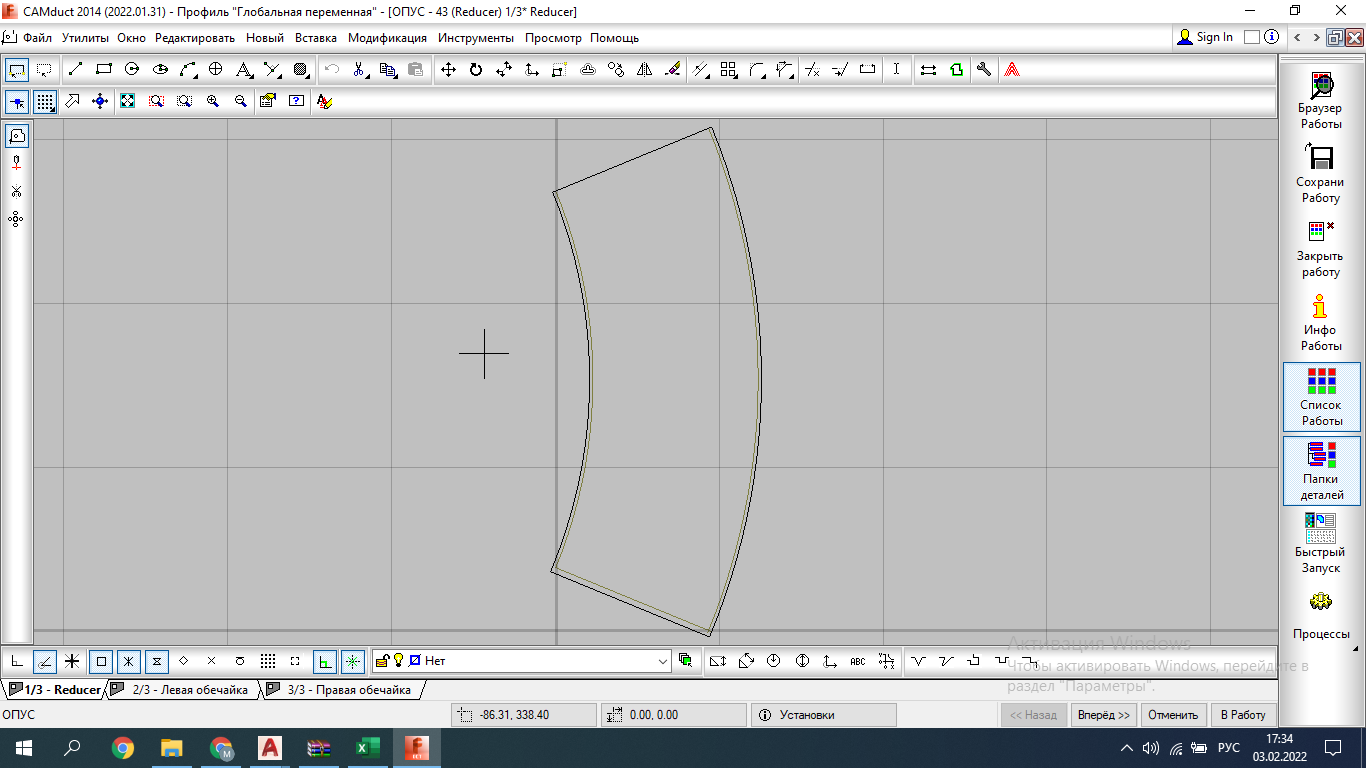
Task: Click the scissors Cut icon
Action: (x=358, y=70)
